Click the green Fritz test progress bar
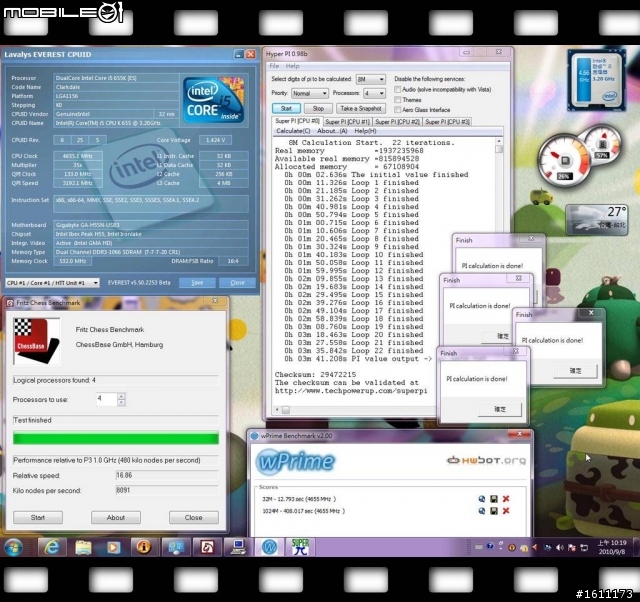Screen dimensions: 640x602 [x=116, y=438]
